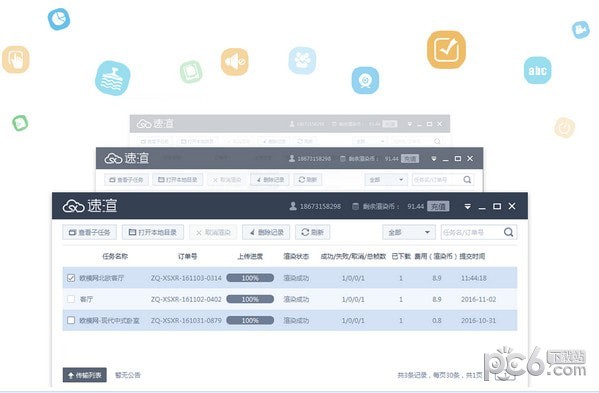The width and height of the screenshot is (599, 393).
Task: Click the 速渲 cloud logo in front window
Action: pyautogui.click(x=90, y=206)
